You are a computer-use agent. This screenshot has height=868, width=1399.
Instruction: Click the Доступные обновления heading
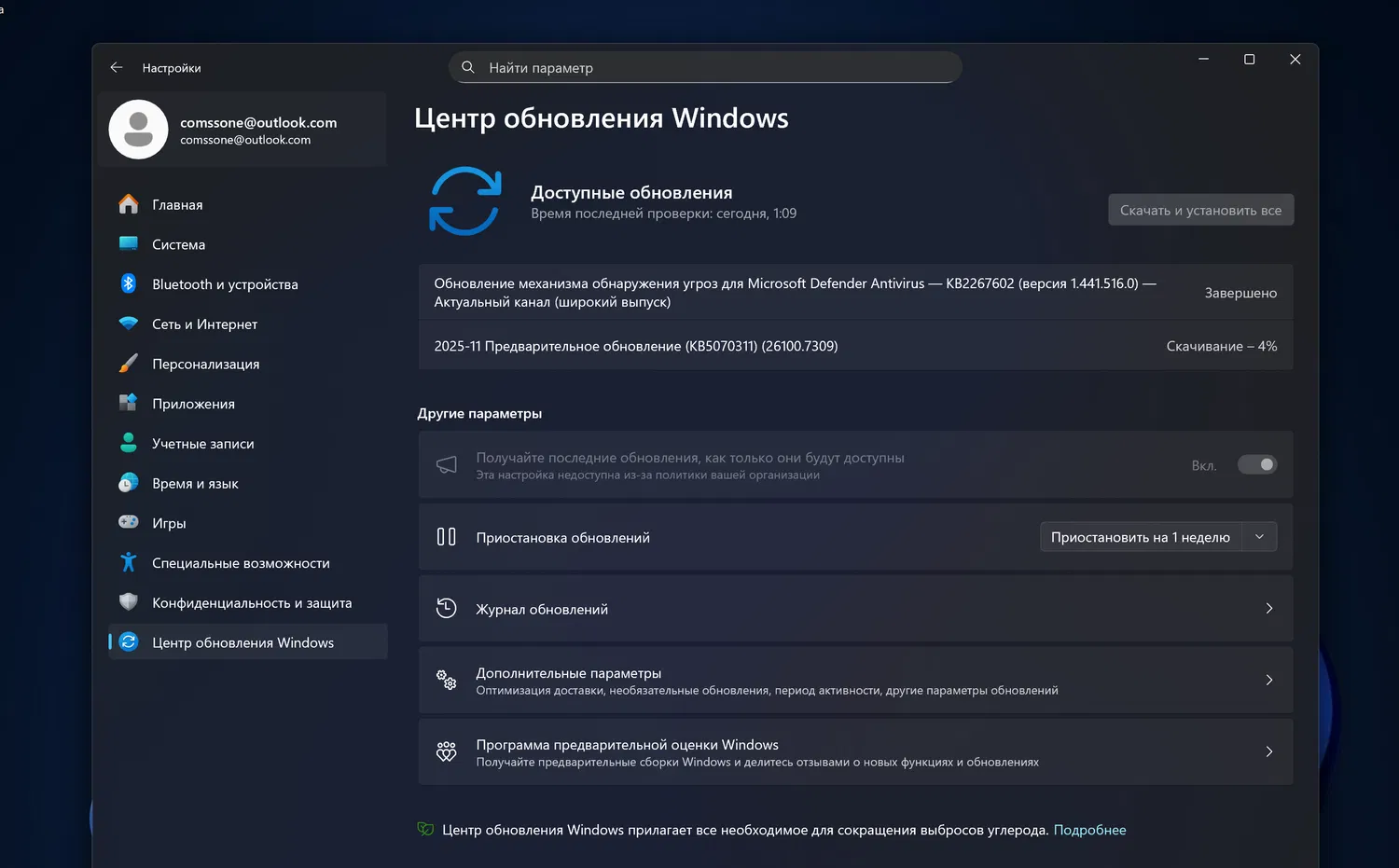click(x=631, y=192)
